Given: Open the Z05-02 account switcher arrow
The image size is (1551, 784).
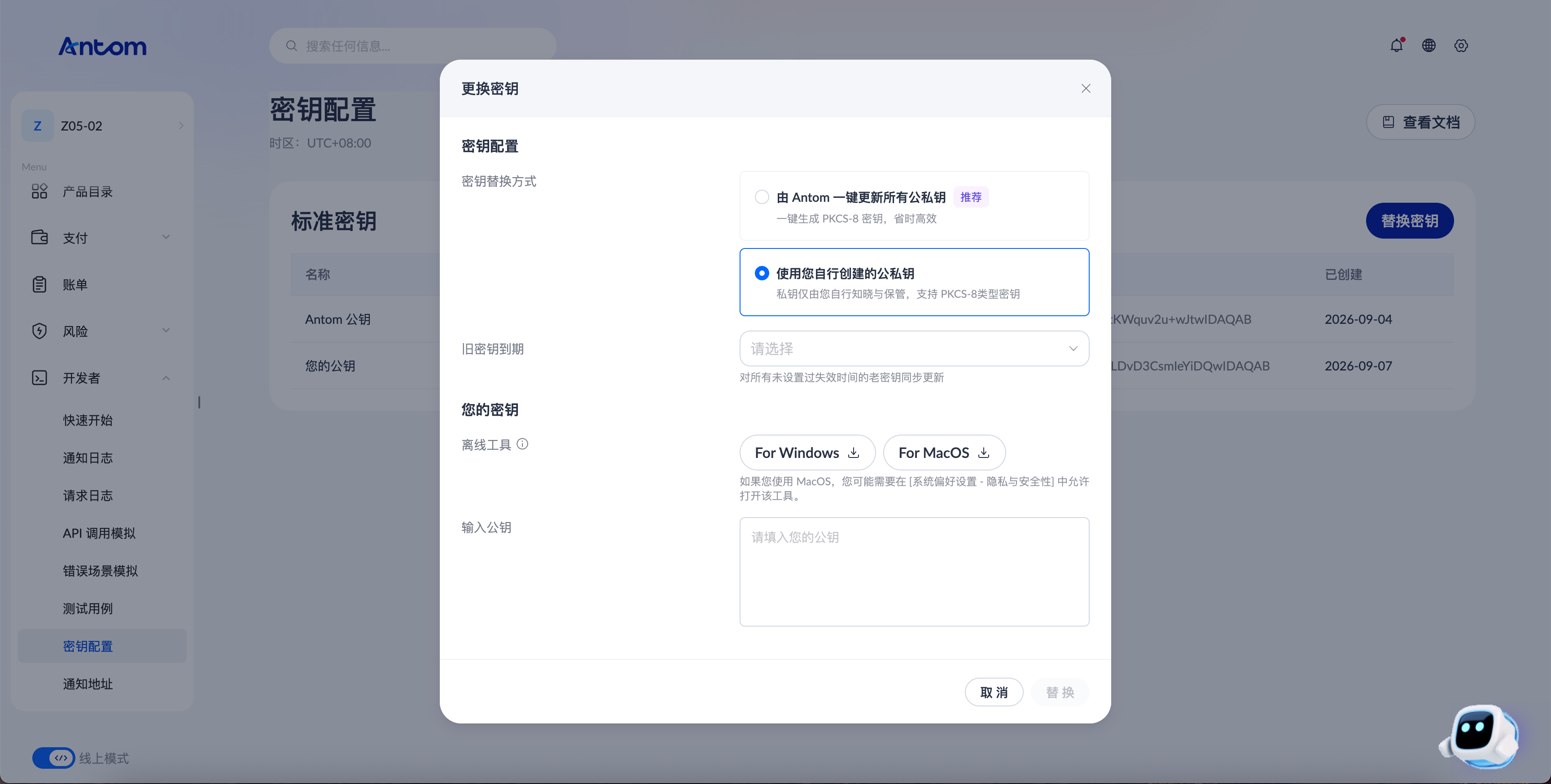Looking at the screenshot, I should [181, 126].
